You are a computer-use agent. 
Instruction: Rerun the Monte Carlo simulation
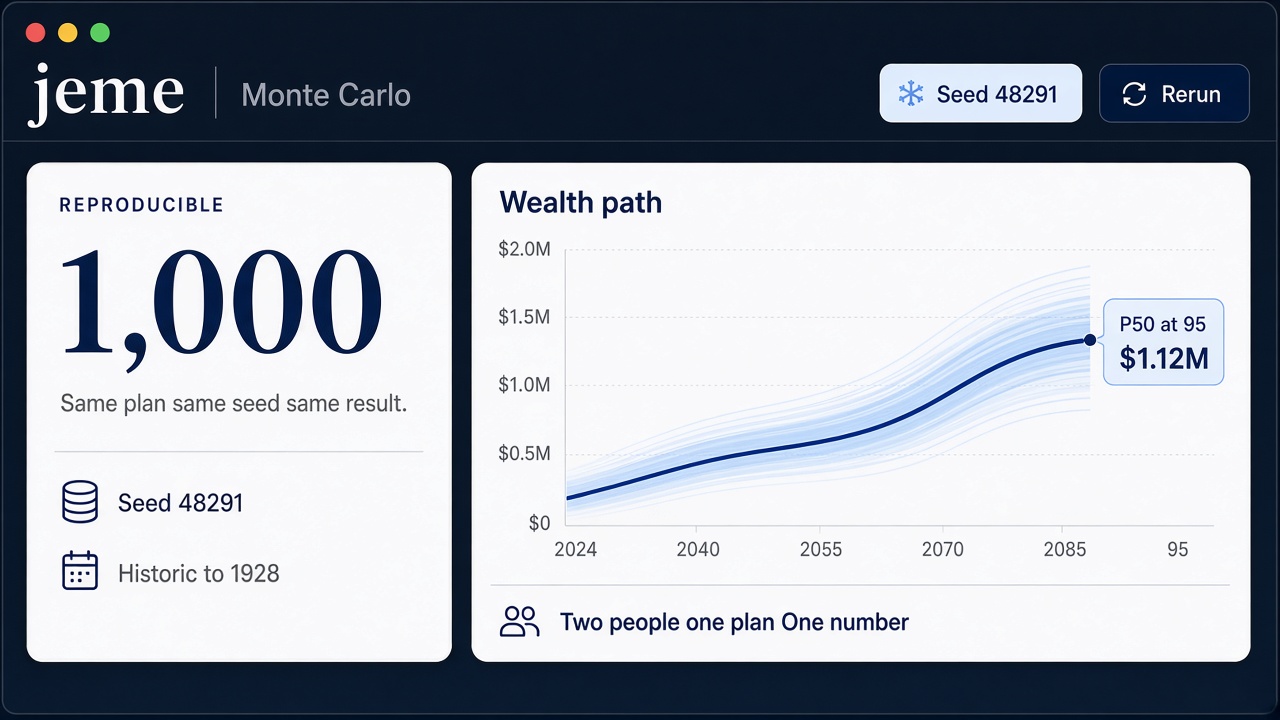(1174, 93)
